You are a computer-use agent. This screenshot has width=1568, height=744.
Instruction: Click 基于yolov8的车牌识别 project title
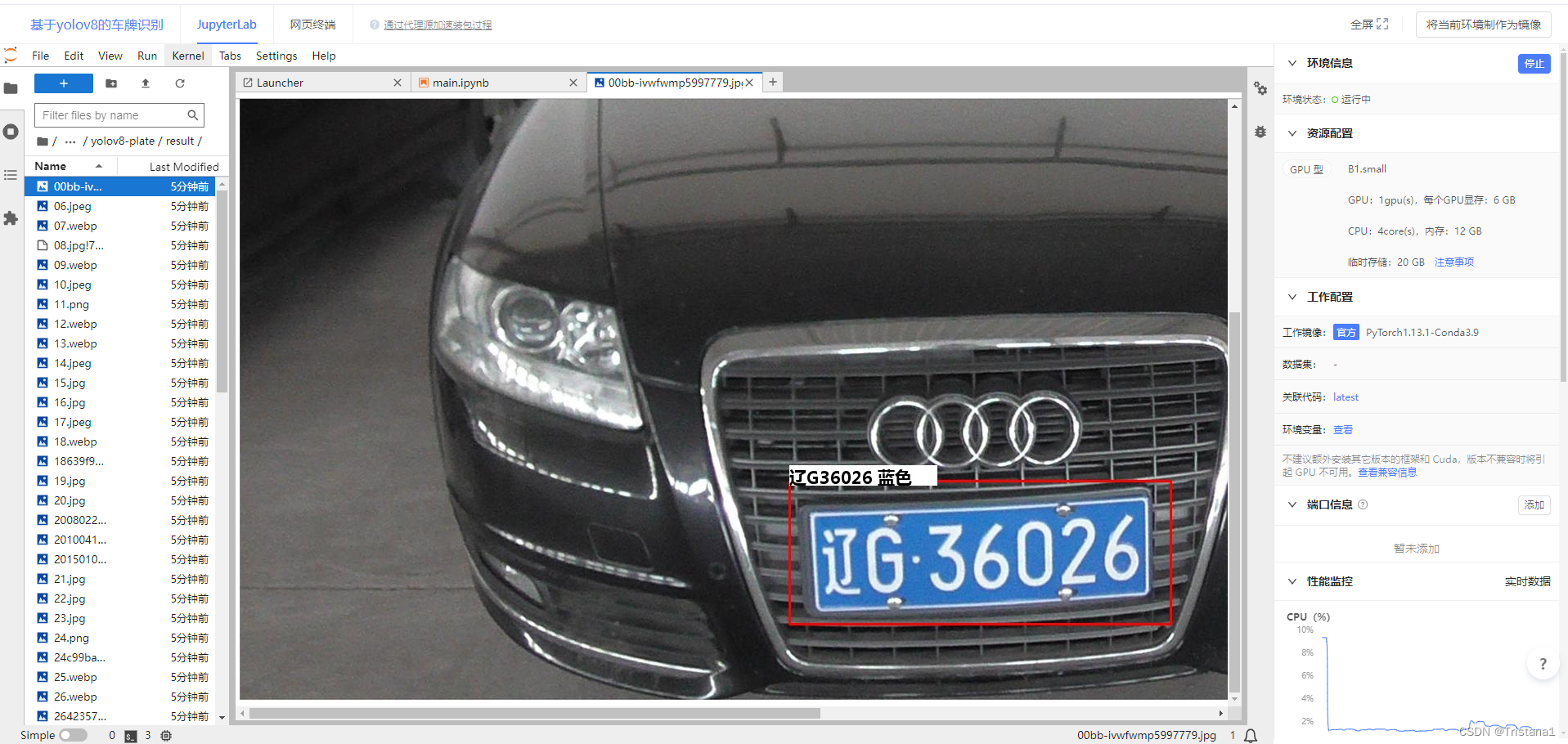(97, 25)
